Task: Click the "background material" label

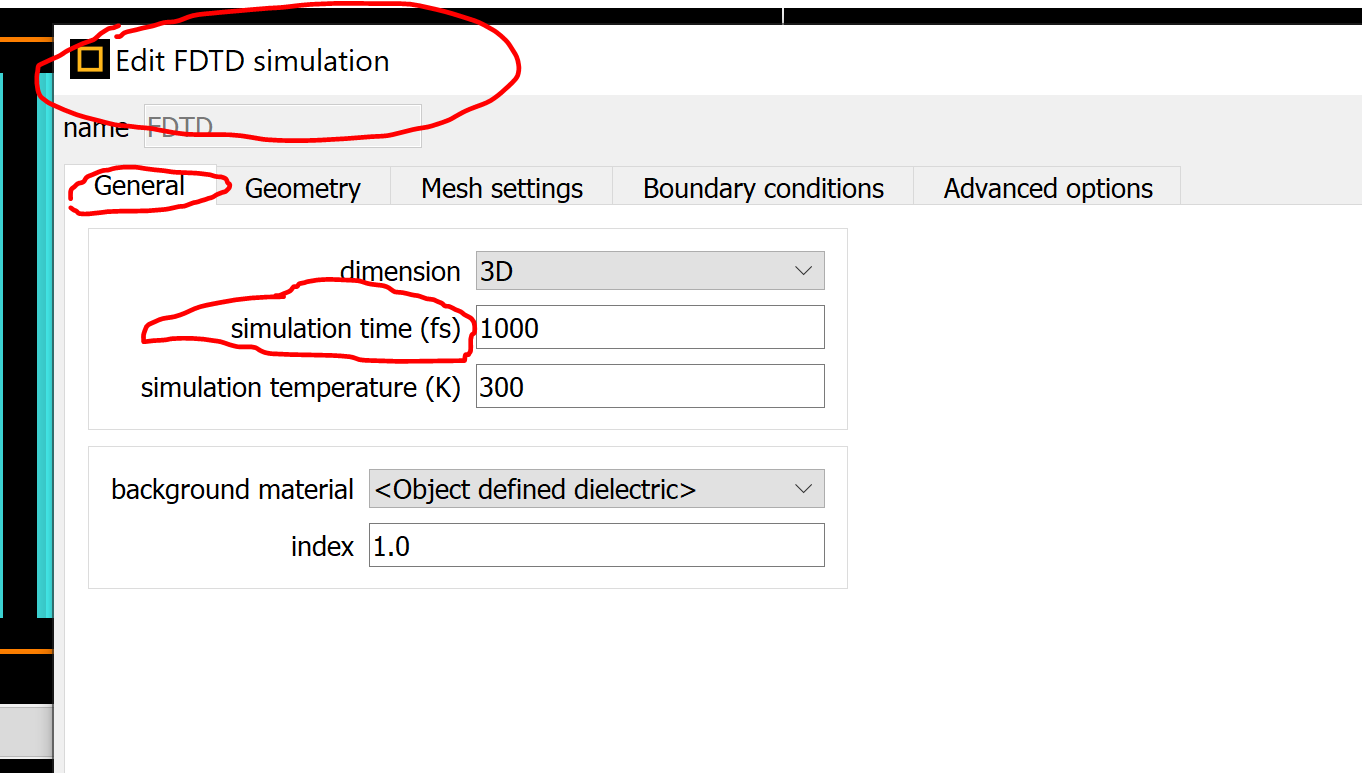Action: click(x=232, y=490)
